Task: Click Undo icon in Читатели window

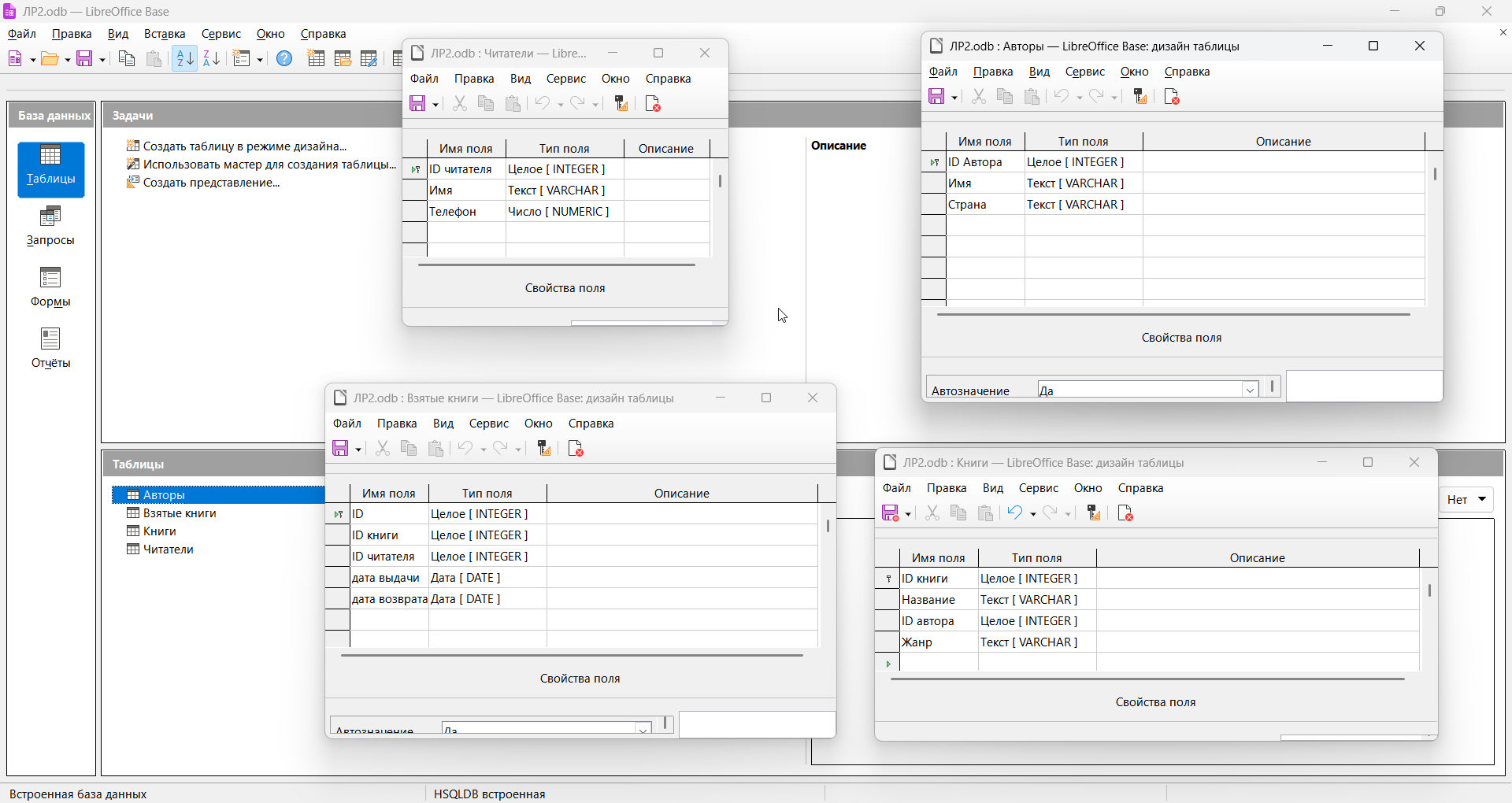Action: point(542,104)
